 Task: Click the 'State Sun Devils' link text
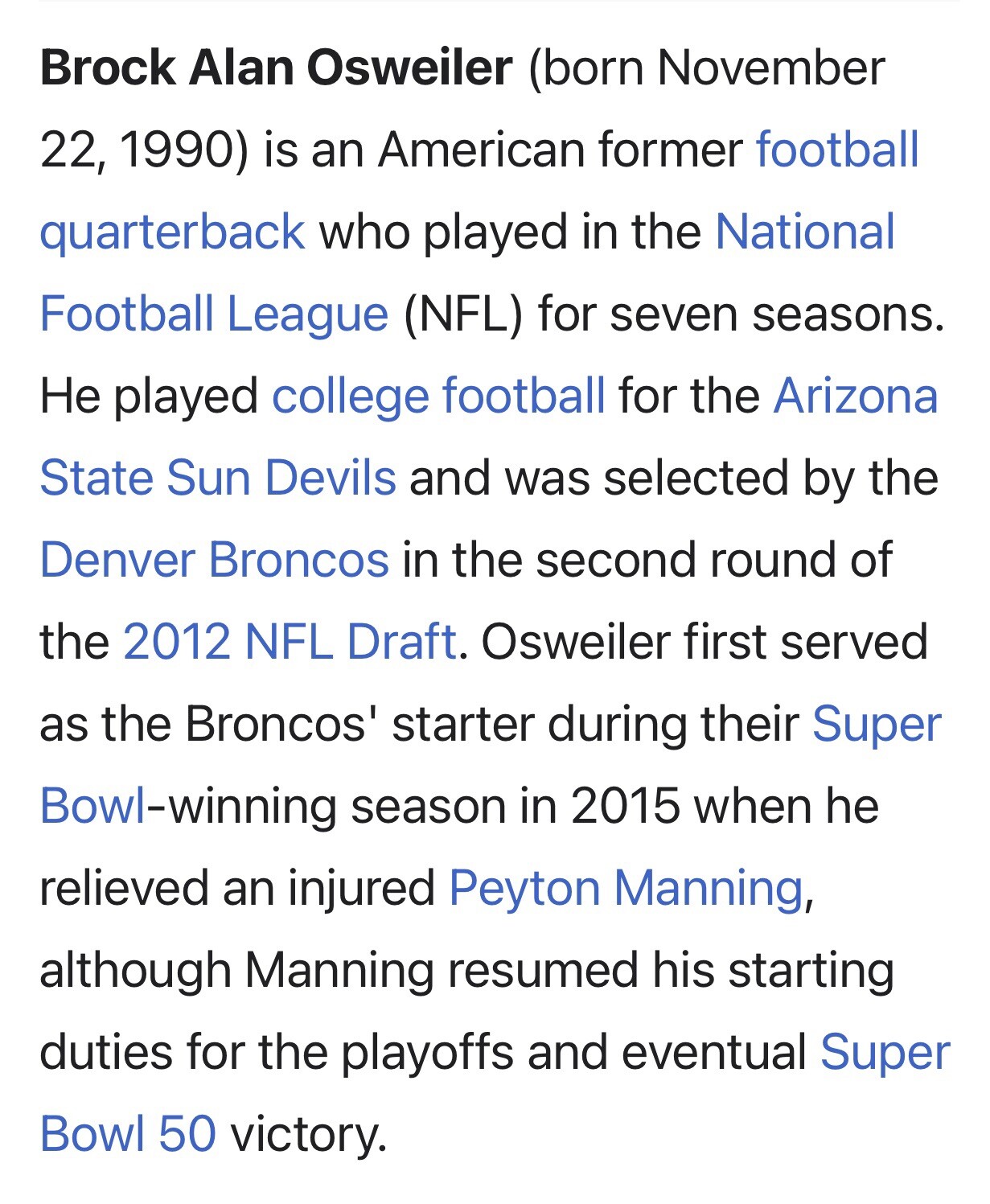pos(217,478)
